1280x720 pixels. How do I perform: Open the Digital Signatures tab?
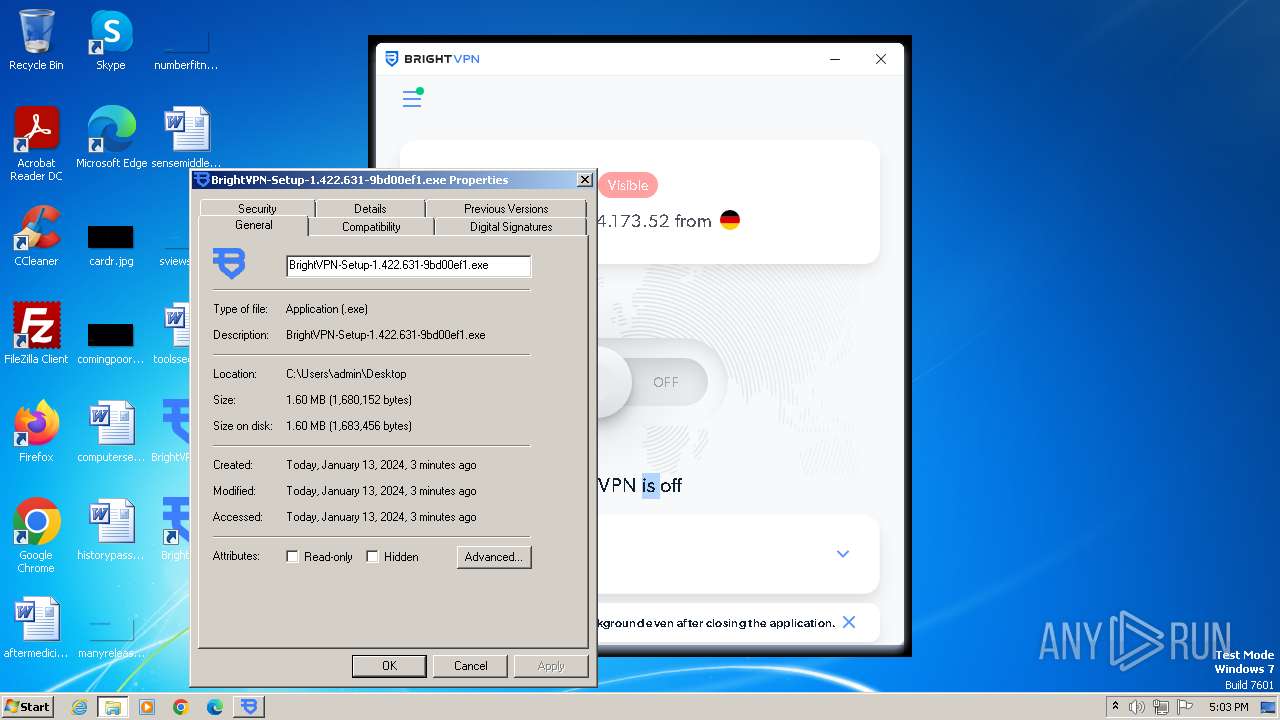511,227
